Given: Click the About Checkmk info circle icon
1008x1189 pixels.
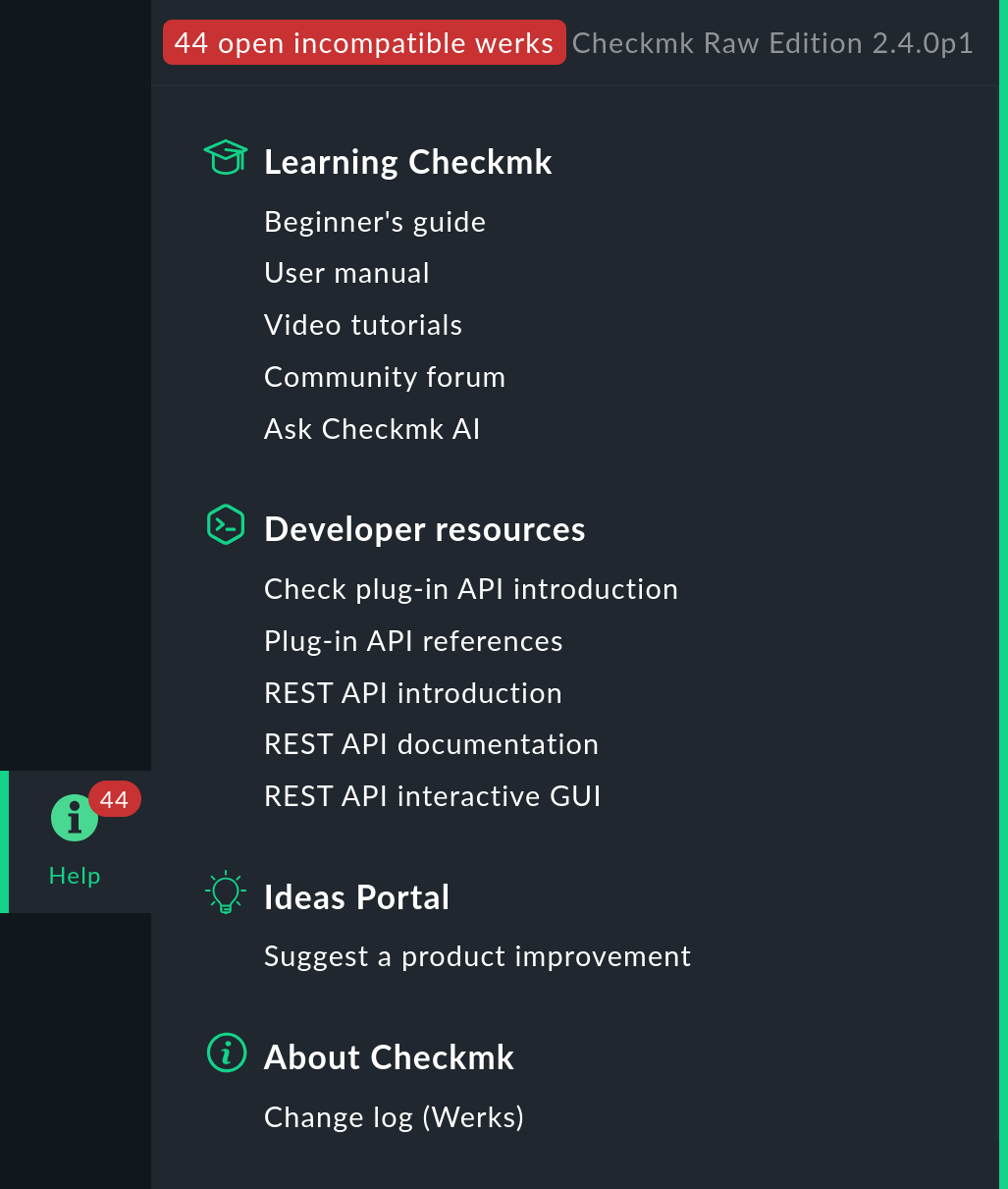Looking at the screenshot, I should coord(227,1053).
